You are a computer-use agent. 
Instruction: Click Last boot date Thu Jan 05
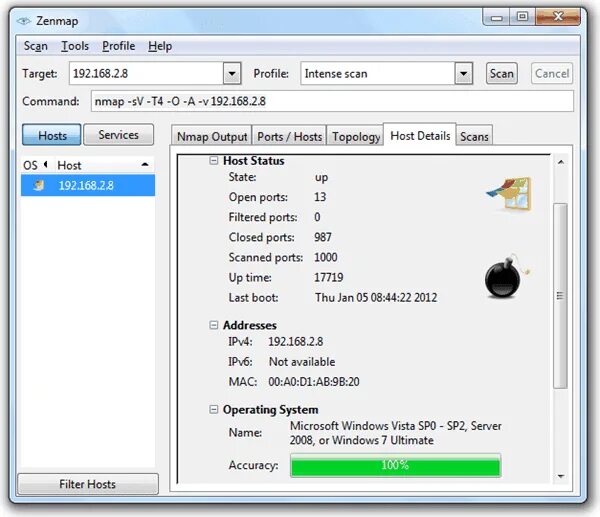pyautogui.click(x=376, y=298)
